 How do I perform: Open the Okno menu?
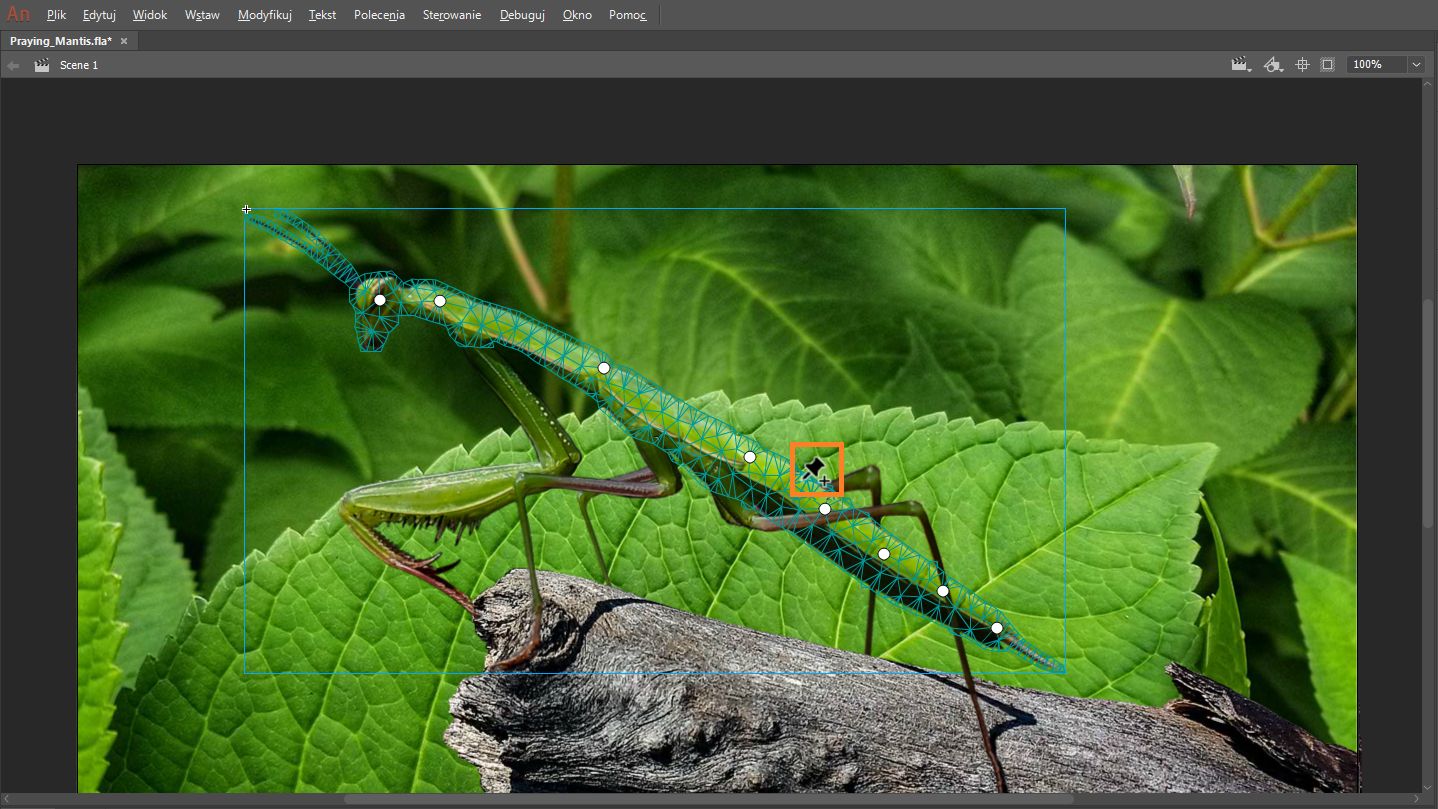point(577,15)
